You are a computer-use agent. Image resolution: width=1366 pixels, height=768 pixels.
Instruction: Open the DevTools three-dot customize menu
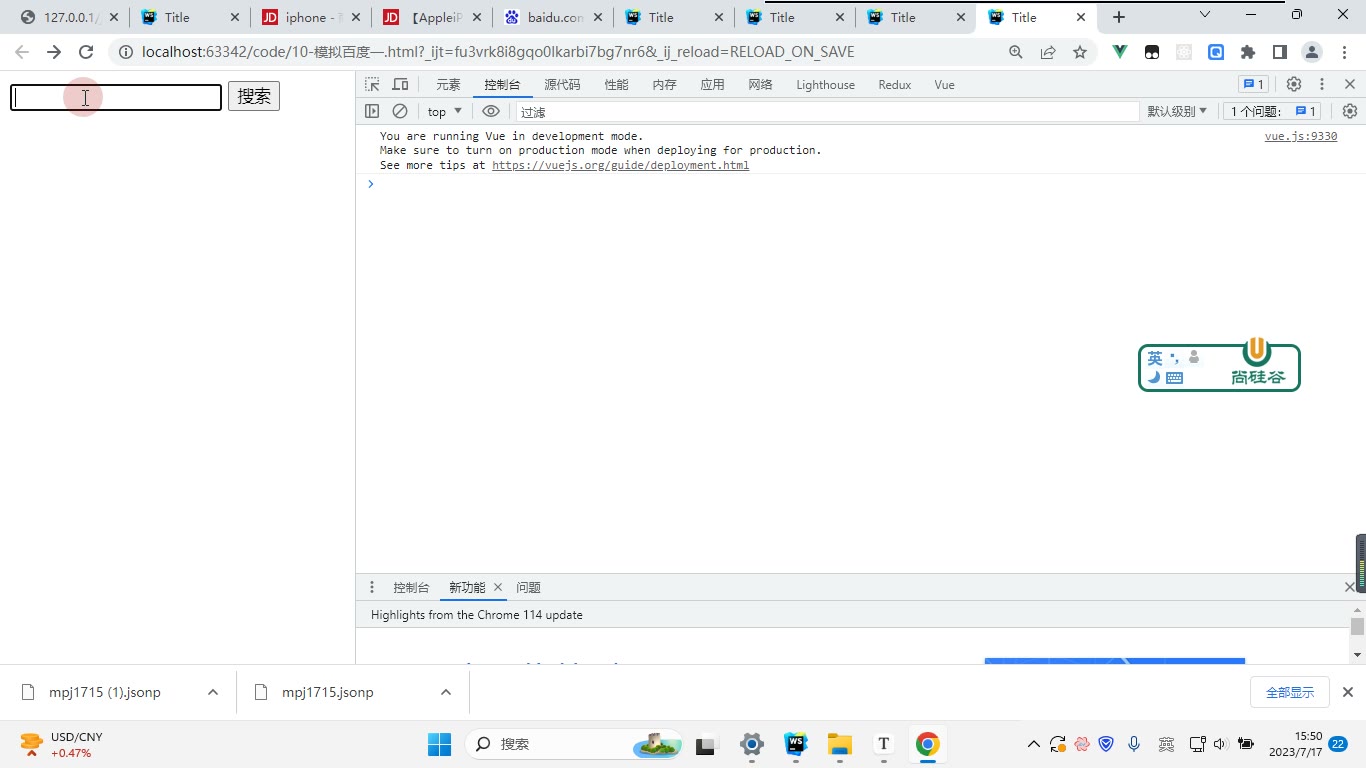click(x=1322, y=85)
